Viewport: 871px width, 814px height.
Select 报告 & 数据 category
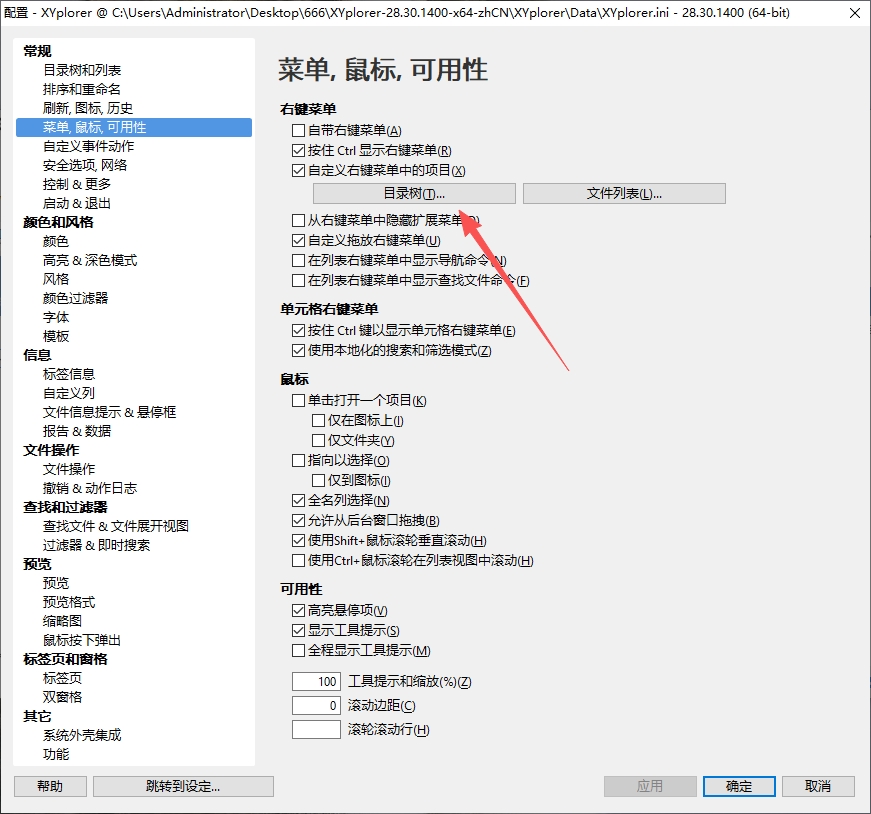coord(77,431)
